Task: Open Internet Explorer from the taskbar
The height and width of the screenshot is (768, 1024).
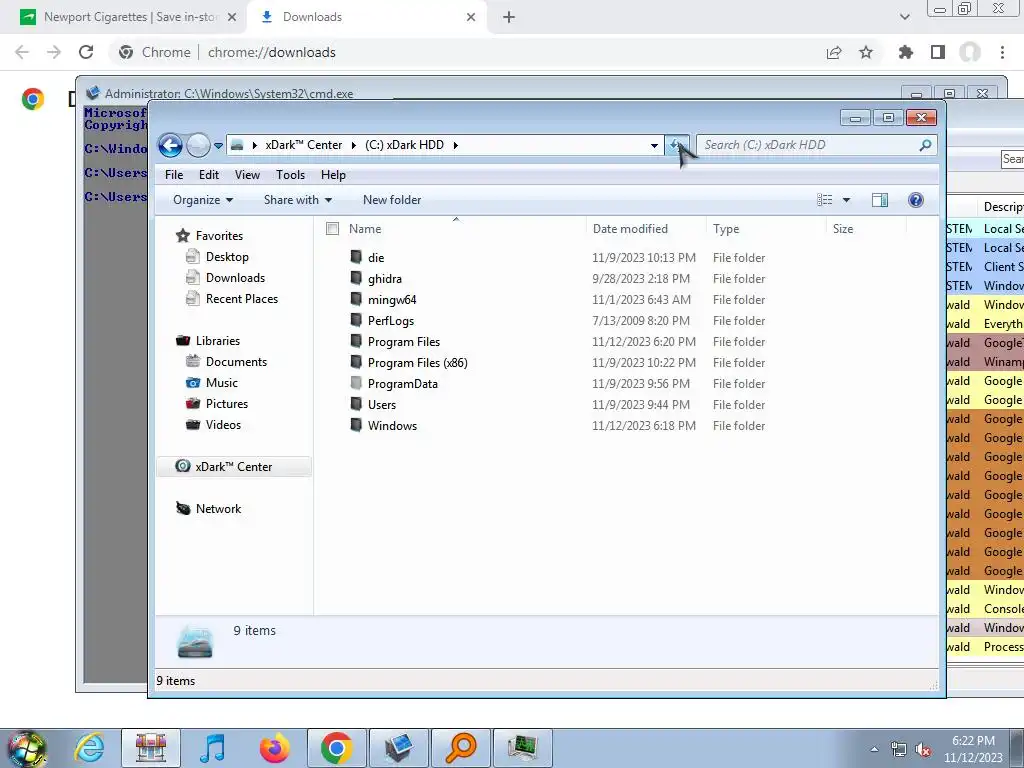Action: [89, 747]
